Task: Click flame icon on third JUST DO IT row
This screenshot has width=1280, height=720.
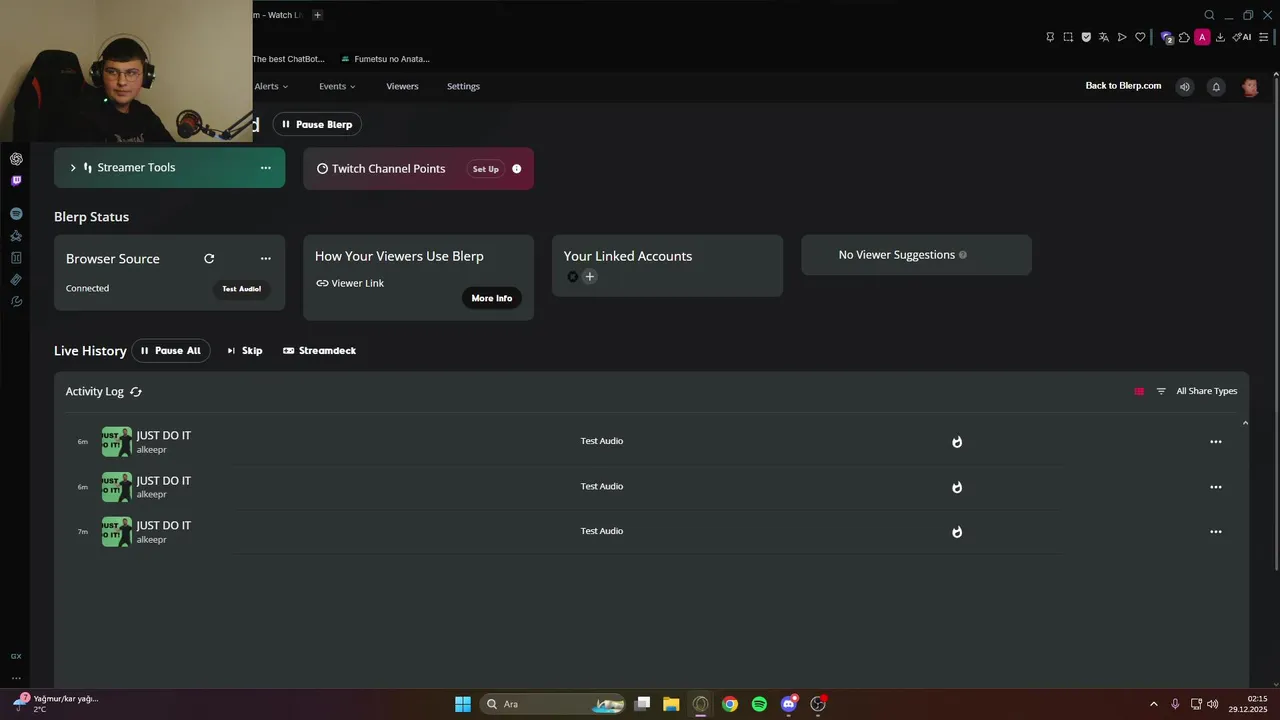Action: [x=957, y=532]
